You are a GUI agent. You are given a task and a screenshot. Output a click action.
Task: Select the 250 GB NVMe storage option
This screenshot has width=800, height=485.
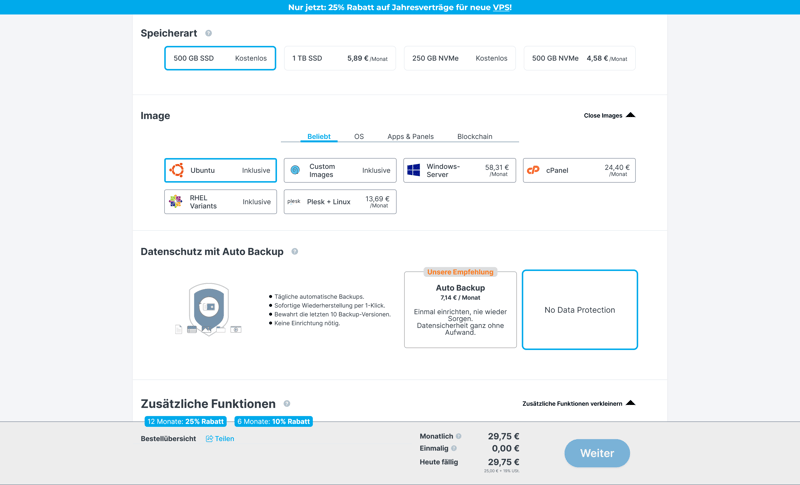point(460,58)
